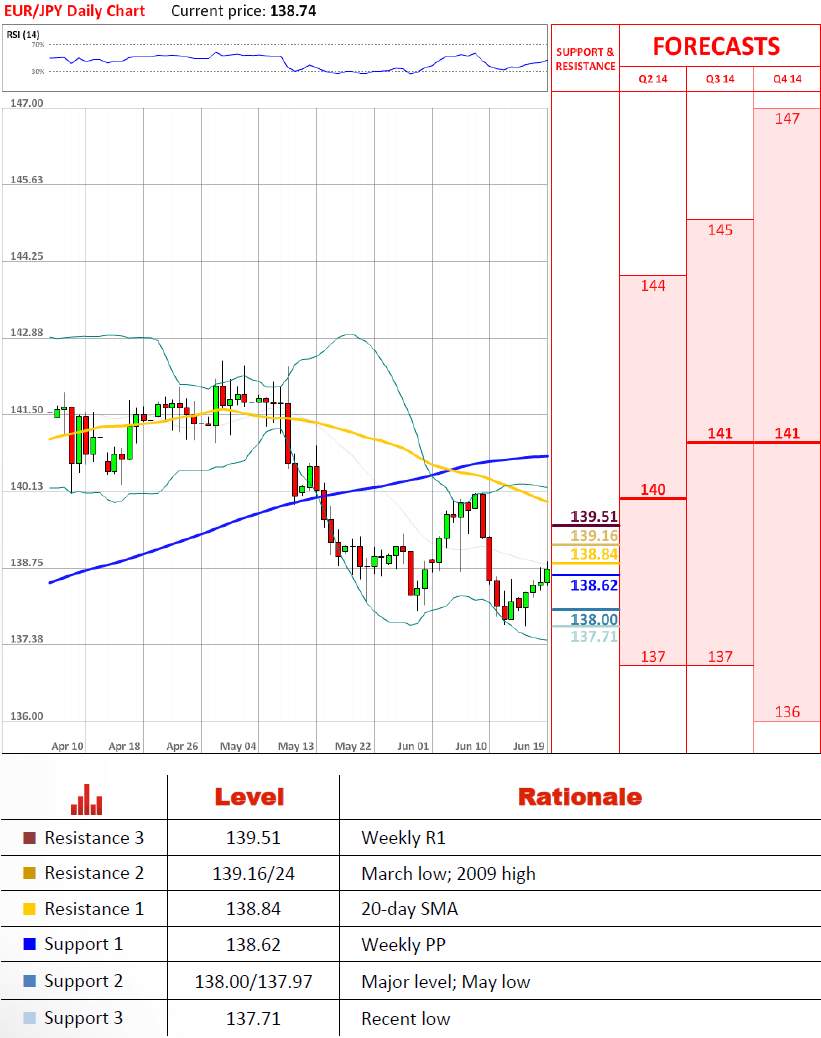Select the Q4 14 forecast column header
Screen dimensions: 821x1038
point(787,79)
